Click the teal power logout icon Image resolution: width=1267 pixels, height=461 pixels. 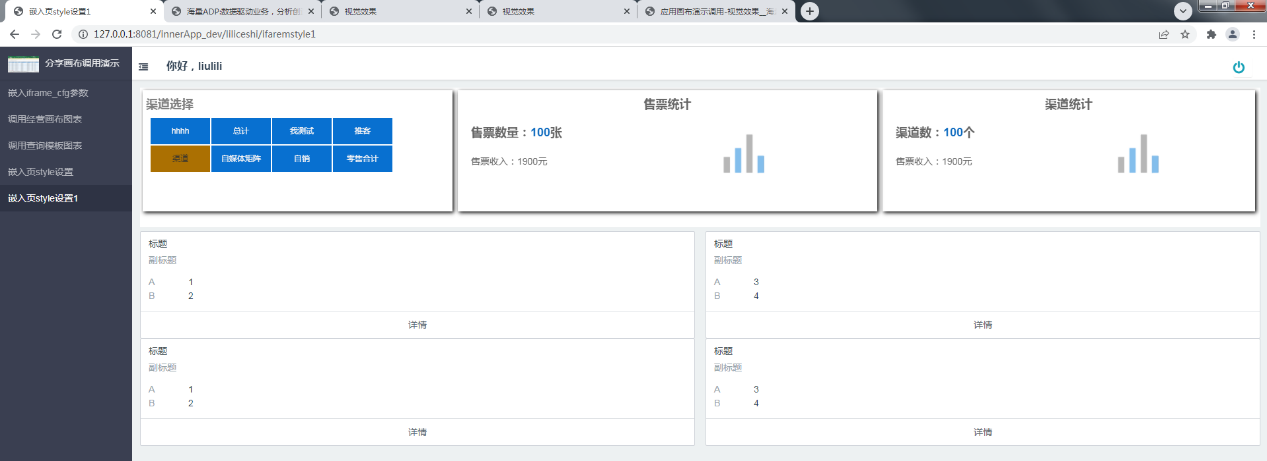click(1239, 67)
